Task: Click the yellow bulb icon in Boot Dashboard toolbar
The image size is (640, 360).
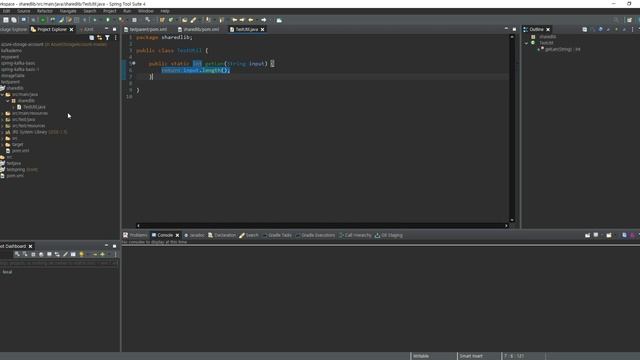Action: pos(81,254)
